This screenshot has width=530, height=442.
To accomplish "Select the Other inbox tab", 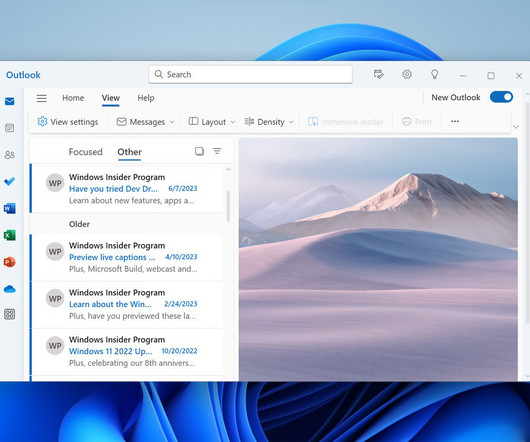I will [129, 152].
